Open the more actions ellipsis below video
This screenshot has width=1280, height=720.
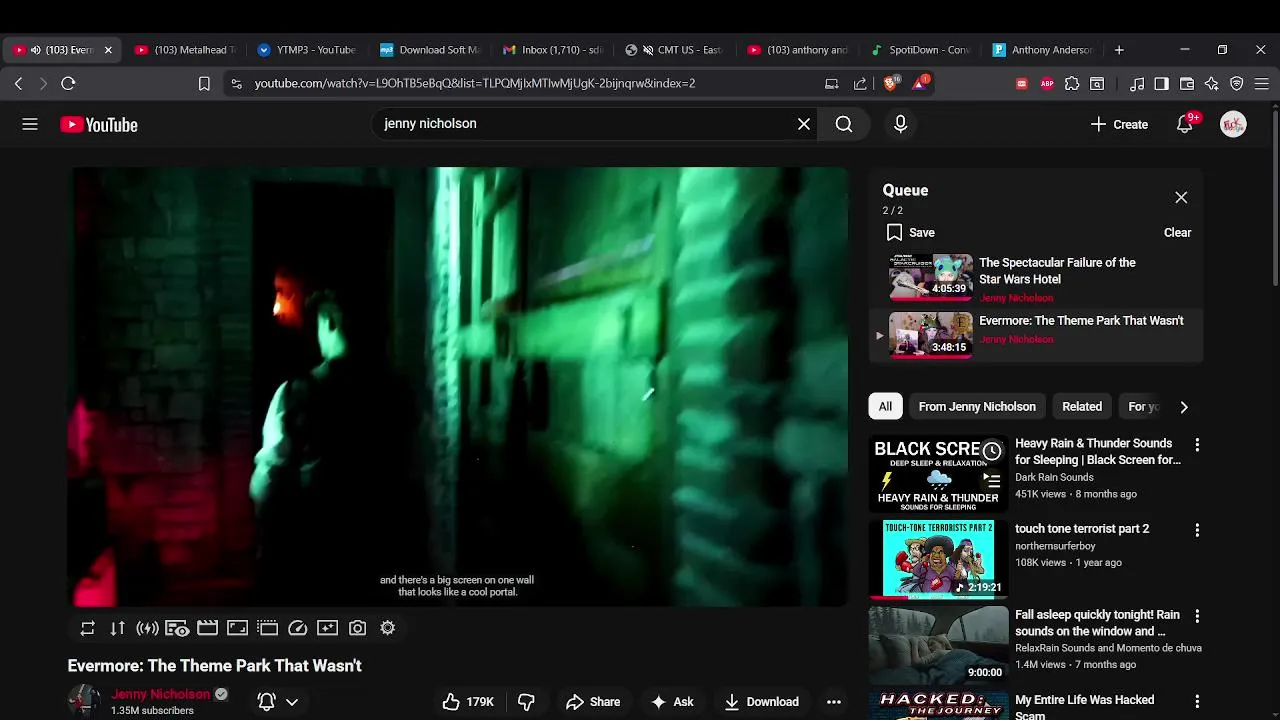pyautogui.click(x=834, y=702)
